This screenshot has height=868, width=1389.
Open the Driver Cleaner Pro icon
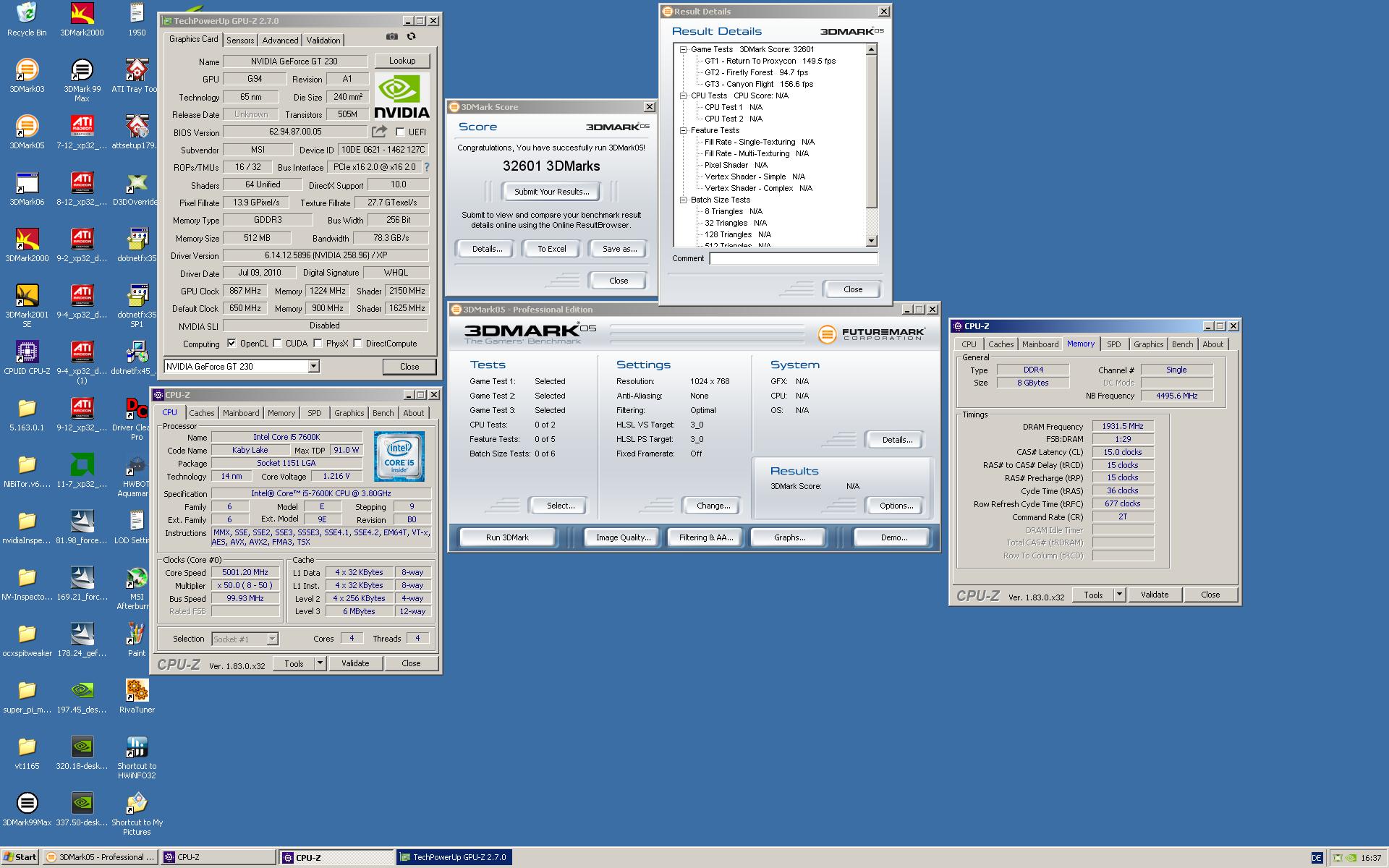[x=137, y=418]
